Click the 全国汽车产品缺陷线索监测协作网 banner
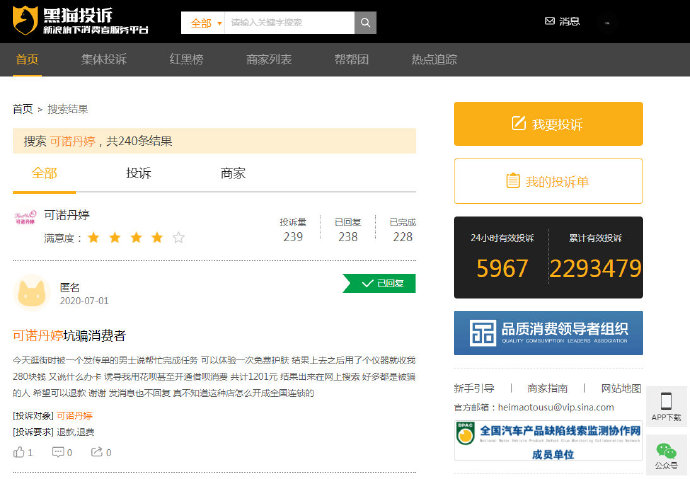 (548, 440)
